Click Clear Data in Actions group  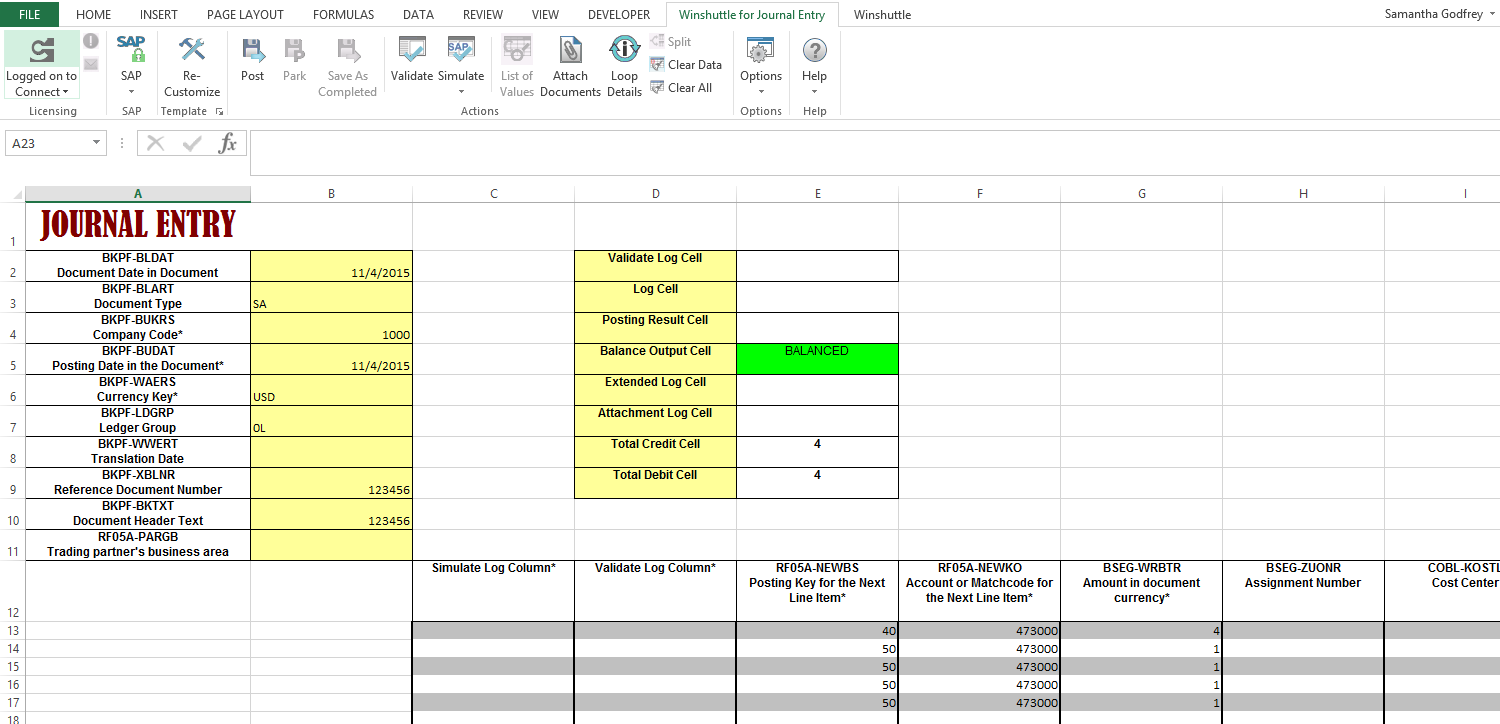tap(686, 64)
